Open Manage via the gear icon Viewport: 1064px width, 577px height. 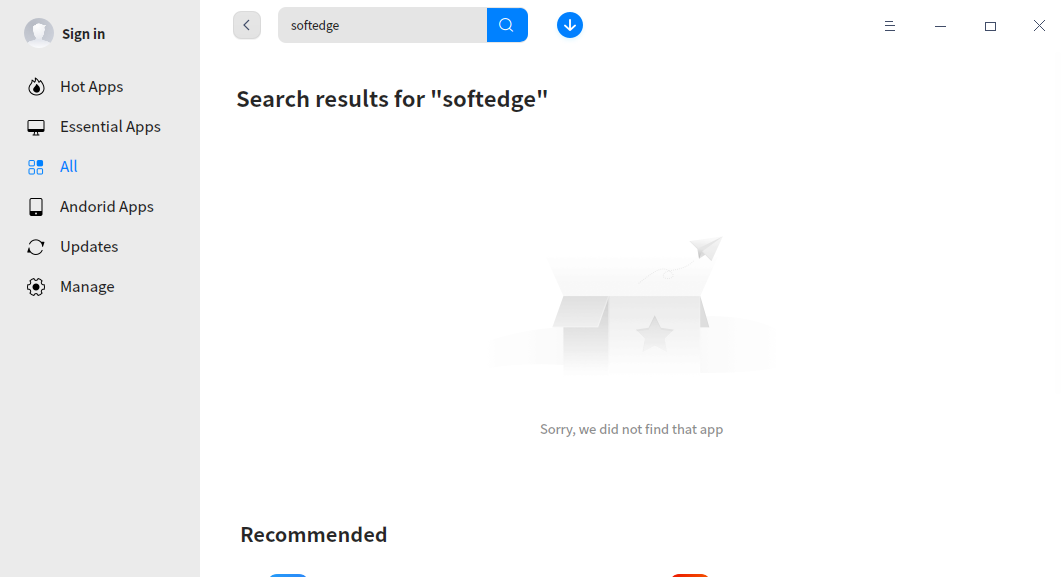tap(36, 286)
